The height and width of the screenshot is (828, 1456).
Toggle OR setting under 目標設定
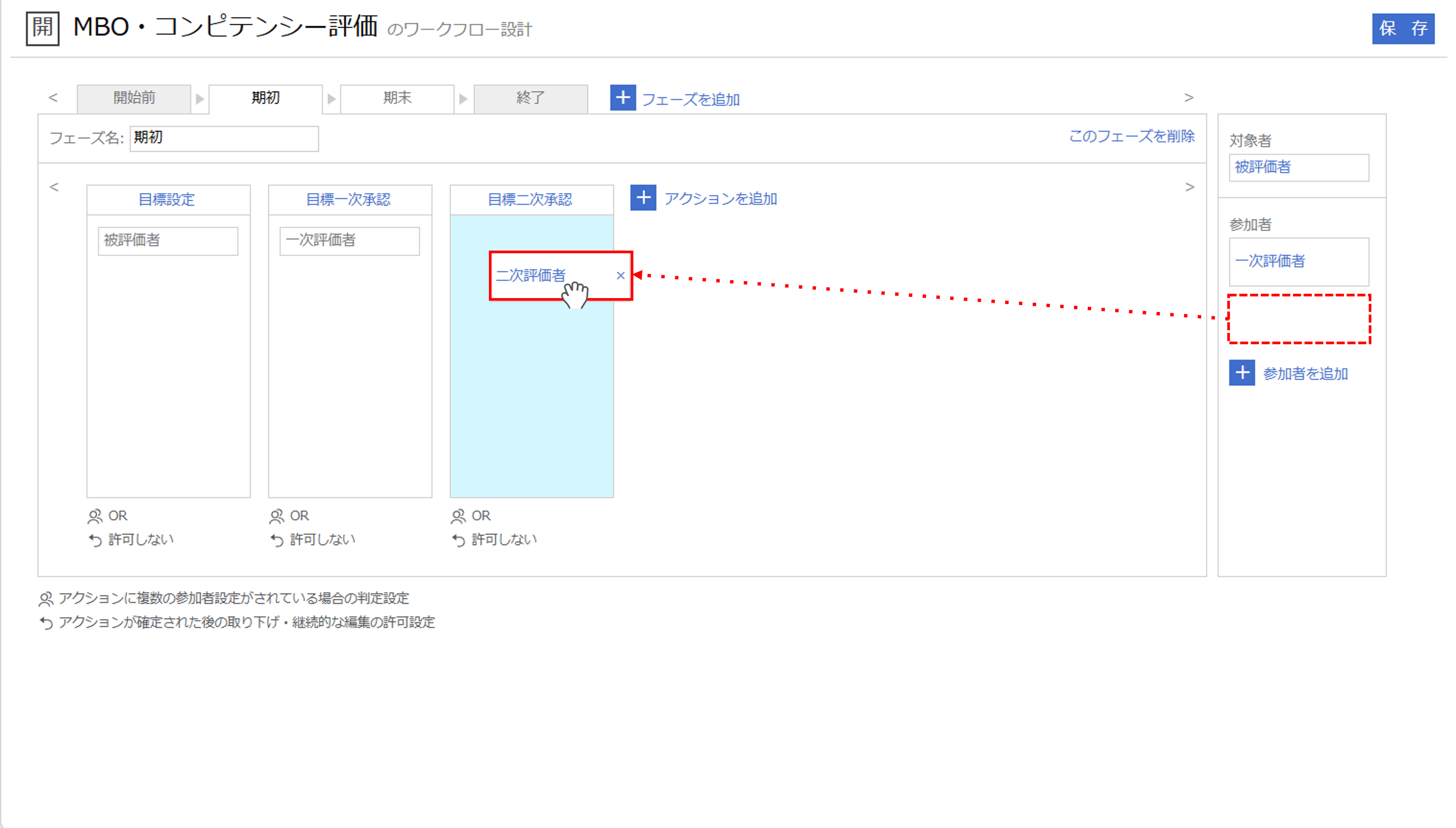tap(118, 516)
